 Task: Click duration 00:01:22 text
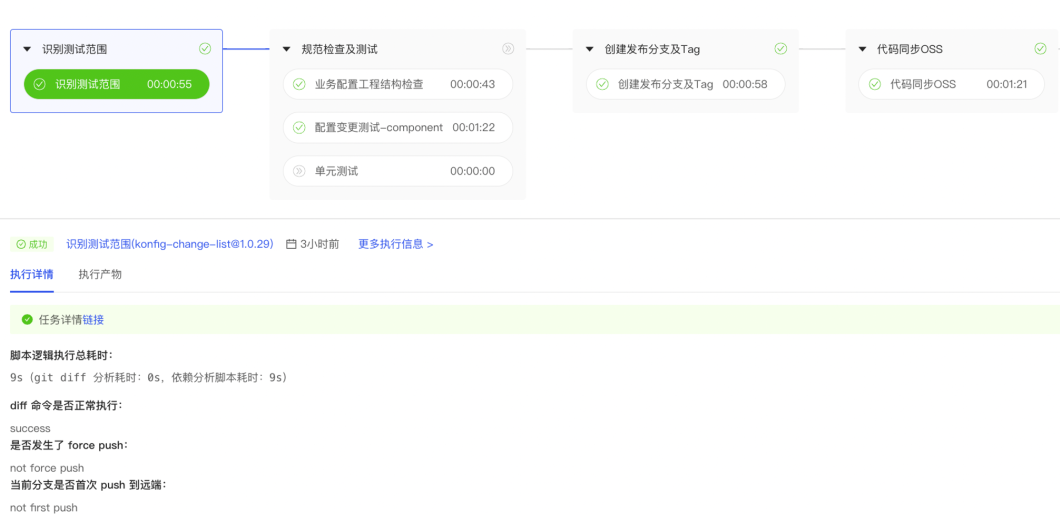[x=475, y=127]
